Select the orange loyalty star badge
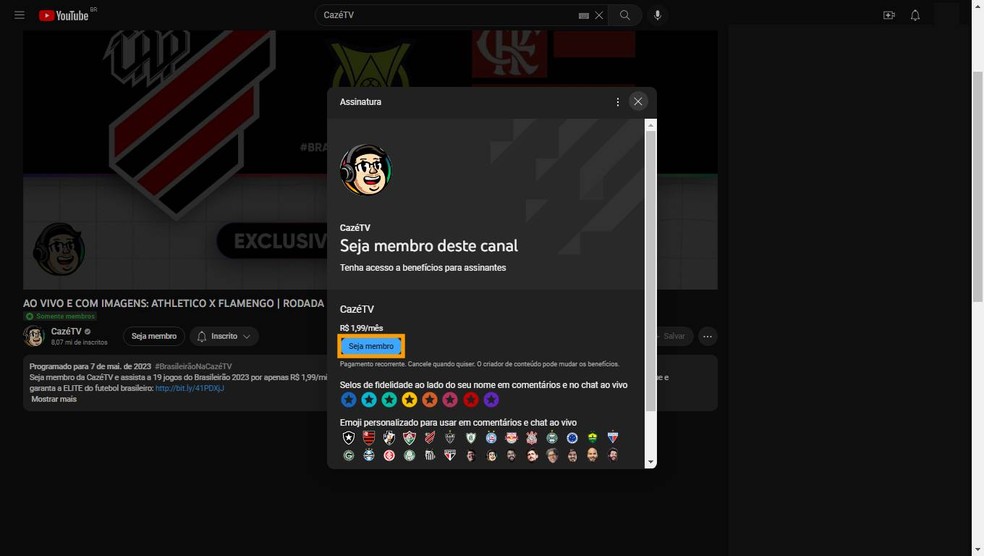 coord(430,399)
